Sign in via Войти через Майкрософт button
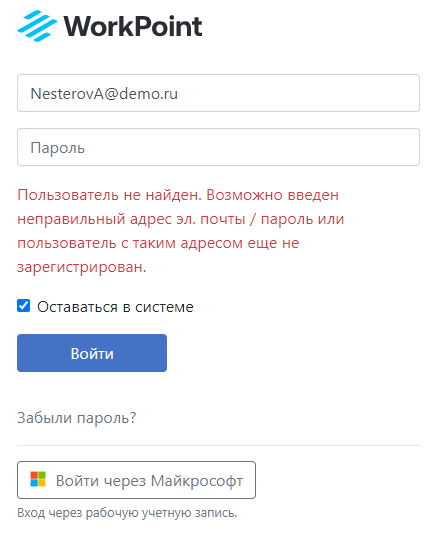The width and height of the screenshot is (438, 541). coord(136,480)
